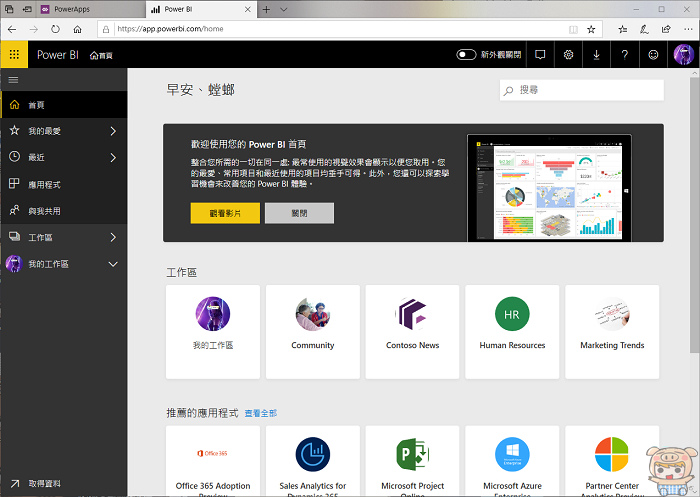Screen dimensions: 700x497
Task: Expand the 最近 flyout chevron
Action: [113, 157]
